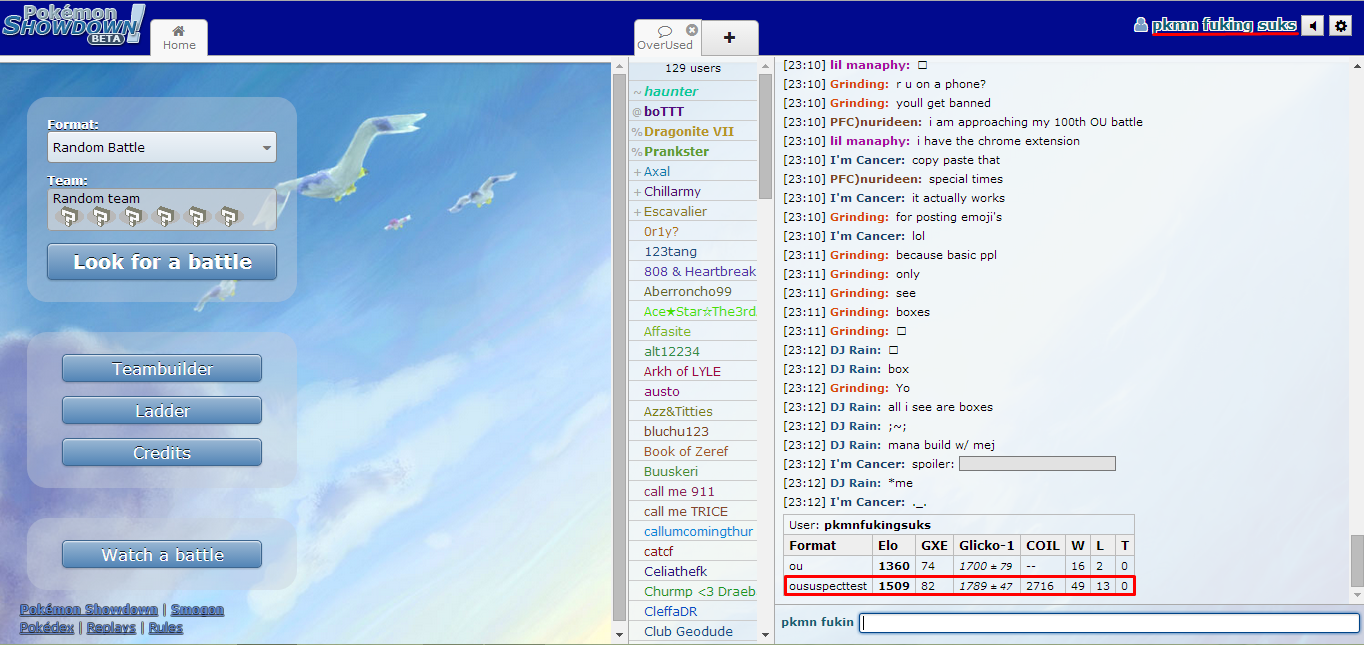The image size is (1364, 645).
Task: Select the first random team Pokémon icon
Action: [67, 216]
